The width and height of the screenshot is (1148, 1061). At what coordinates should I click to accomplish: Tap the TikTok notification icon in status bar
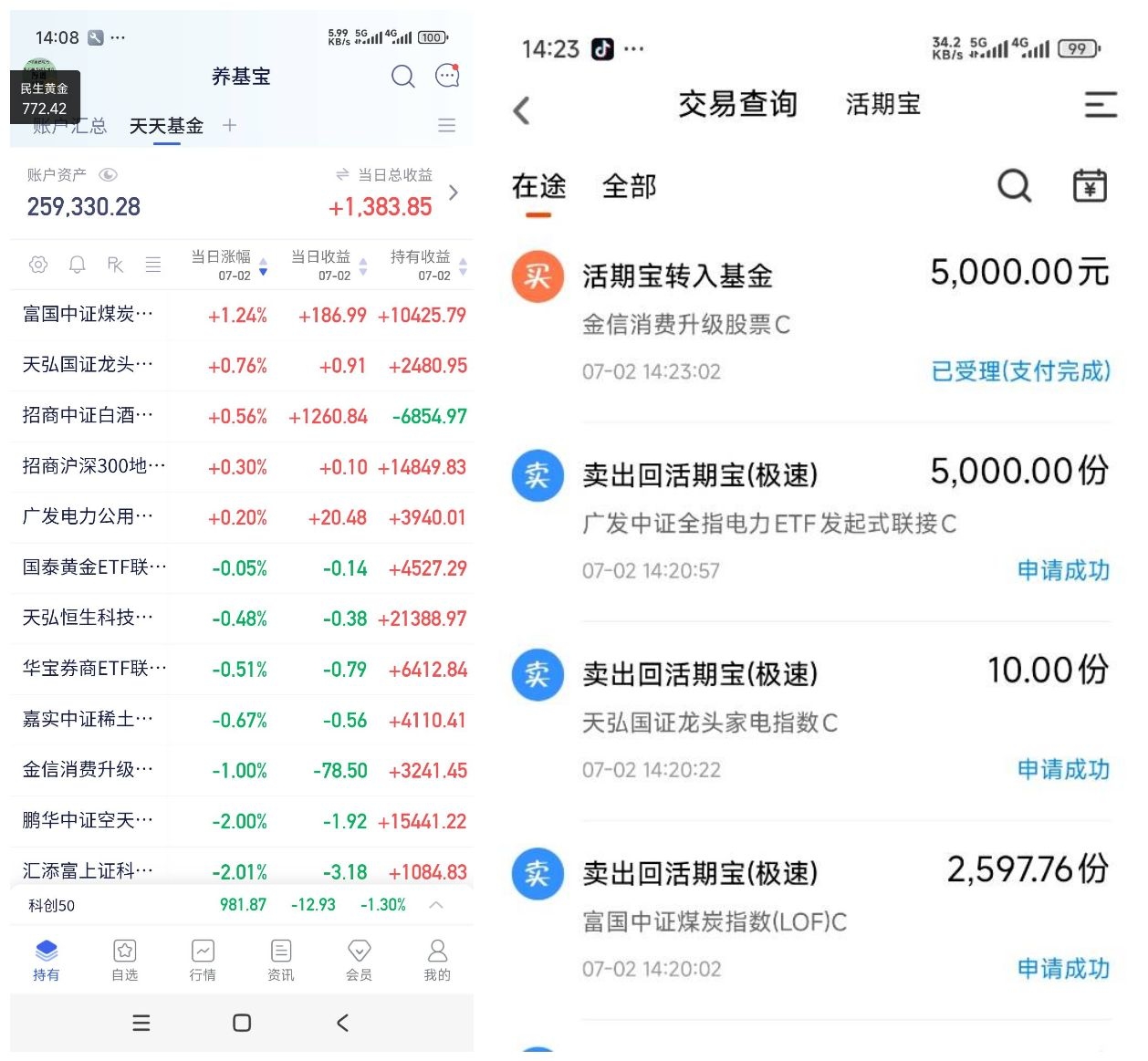pos(603,49)
